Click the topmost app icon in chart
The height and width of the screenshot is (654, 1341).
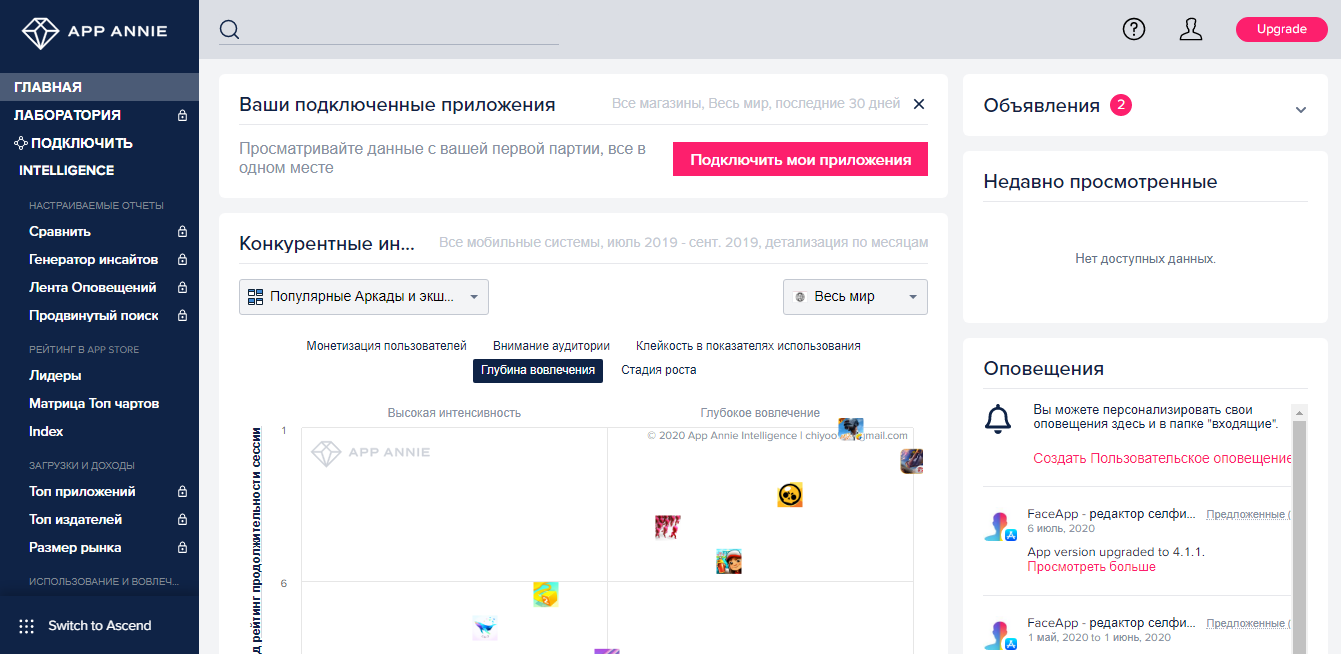[x=851, y=430]
